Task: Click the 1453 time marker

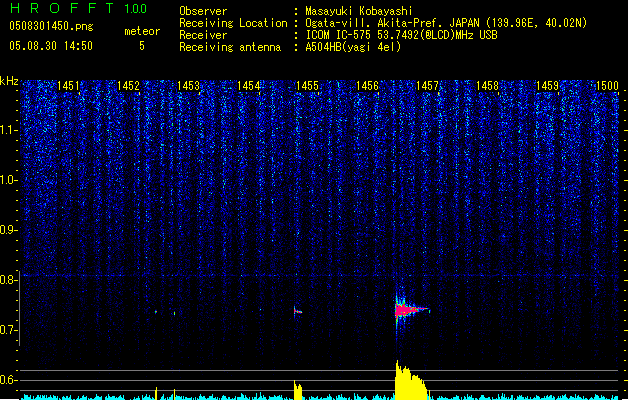Action: click(x=188, y=86)
